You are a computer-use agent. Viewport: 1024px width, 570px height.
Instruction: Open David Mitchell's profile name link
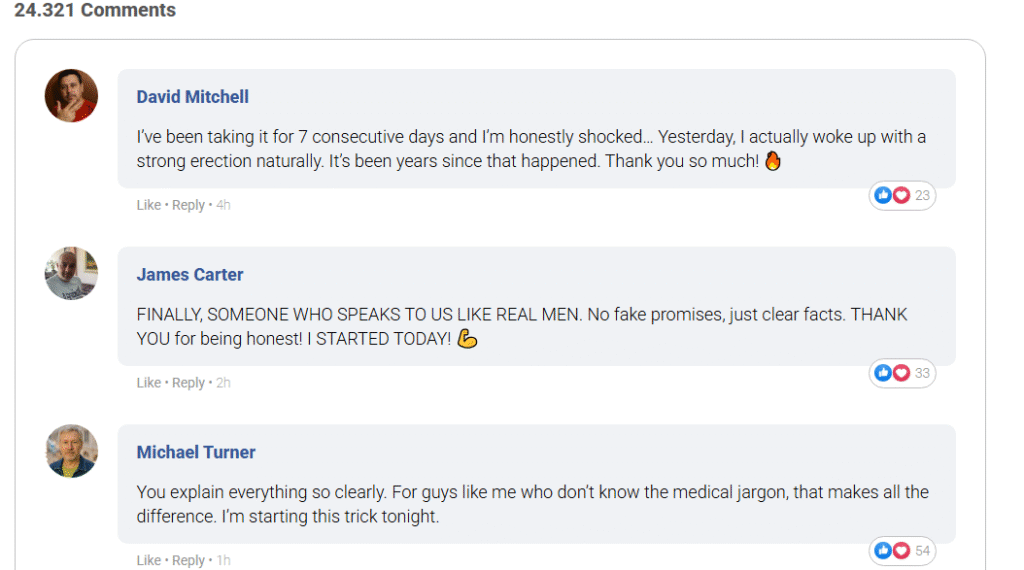click(x=192, y=97)
